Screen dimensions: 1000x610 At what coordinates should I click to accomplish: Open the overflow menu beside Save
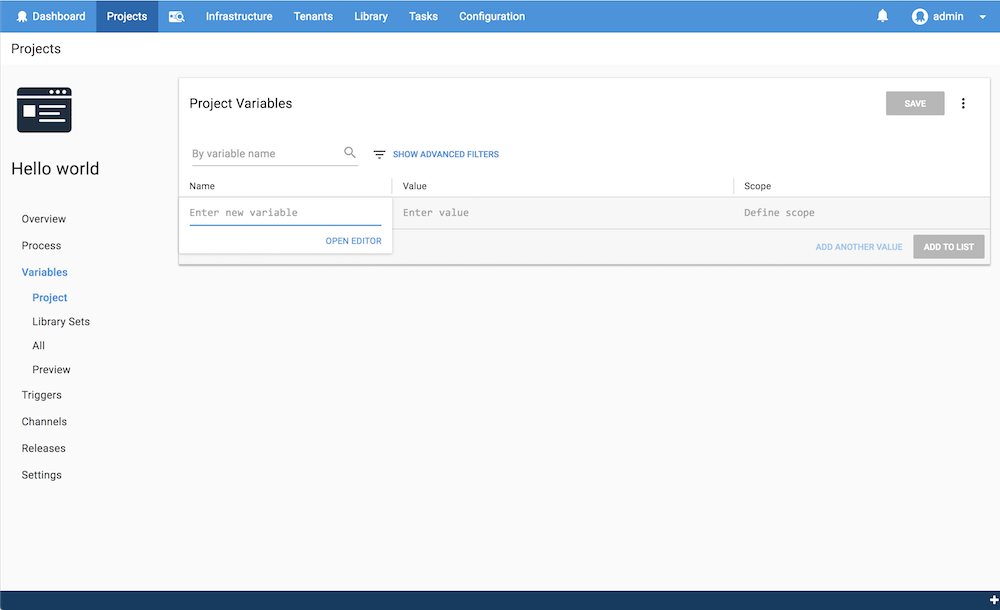coord(963,103)
